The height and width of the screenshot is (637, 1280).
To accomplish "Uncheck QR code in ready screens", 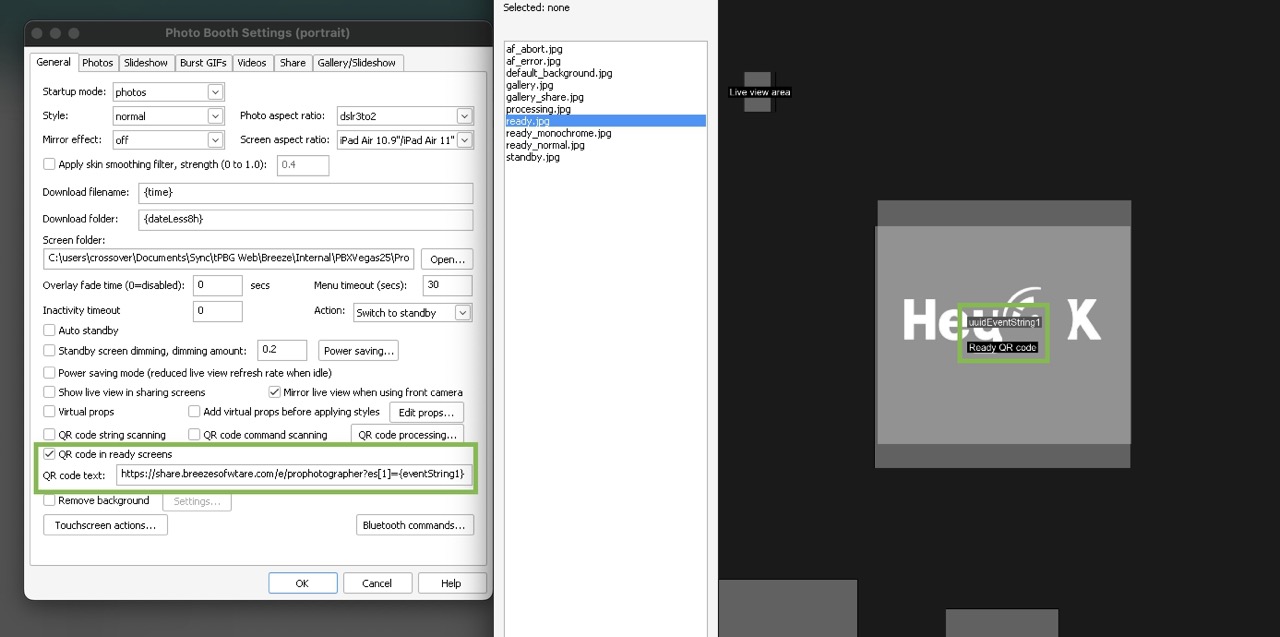I will (49, 454).
